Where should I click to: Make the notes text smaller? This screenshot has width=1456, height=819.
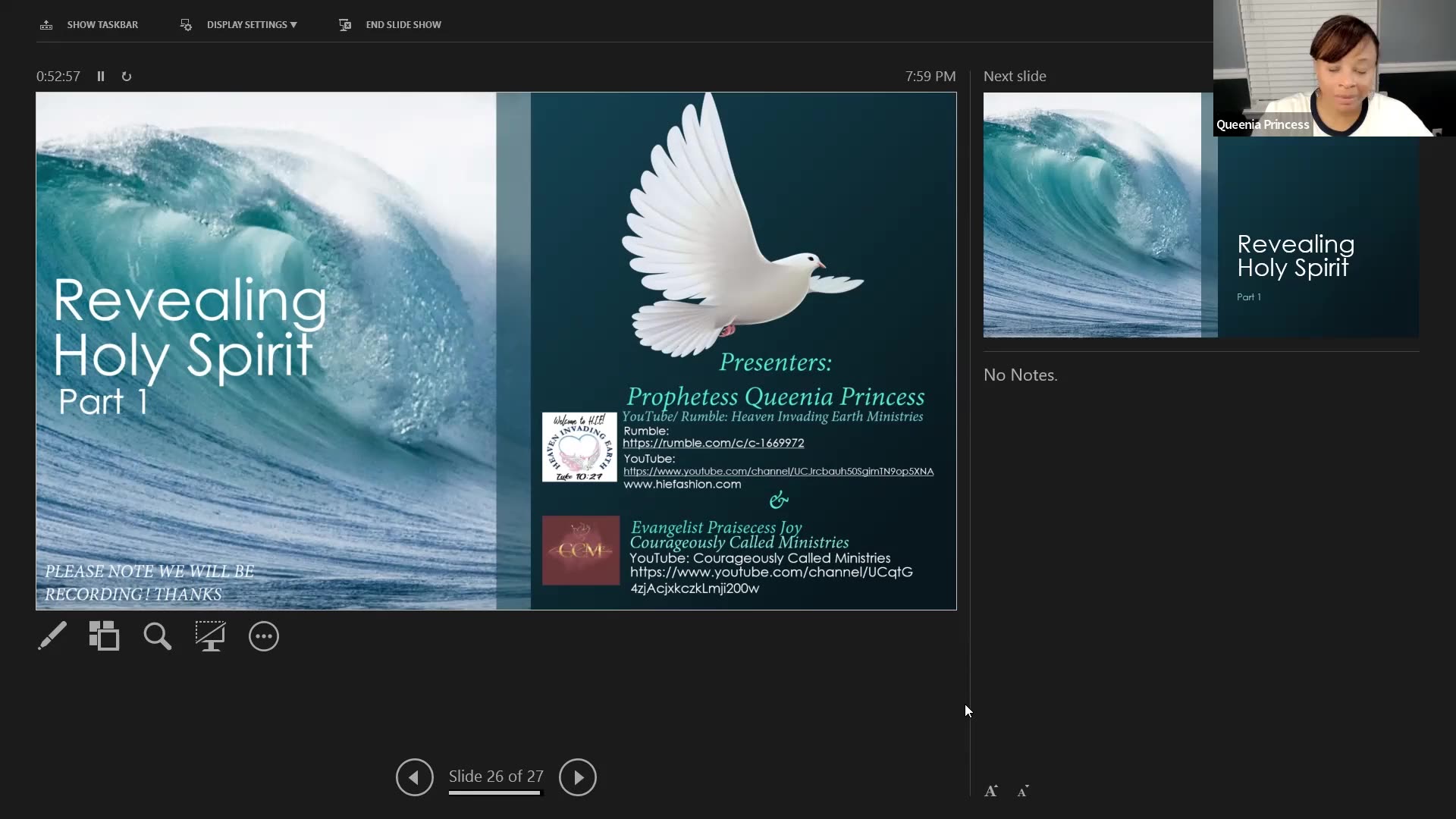[1023, 791]
